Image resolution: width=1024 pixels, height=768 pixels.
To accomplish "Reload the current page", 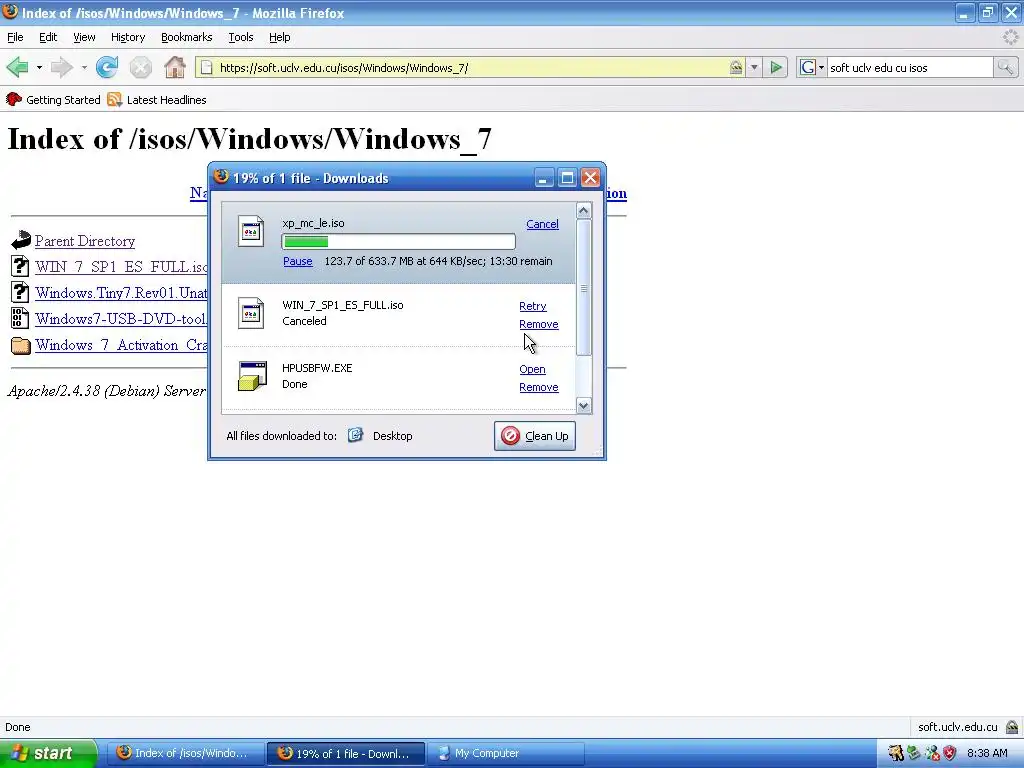I will [x=106, y=67].
